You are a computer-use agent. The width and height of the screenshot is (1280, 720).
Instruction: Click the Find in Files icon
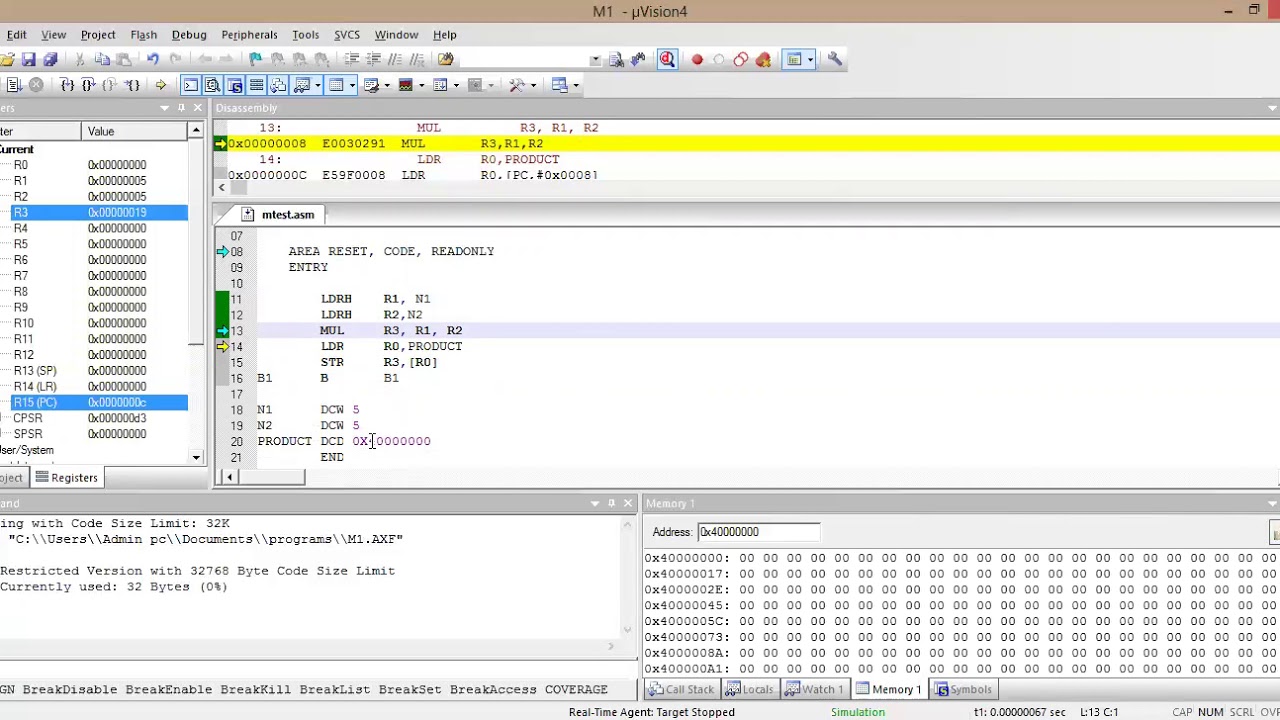click(x=446, y=60)
